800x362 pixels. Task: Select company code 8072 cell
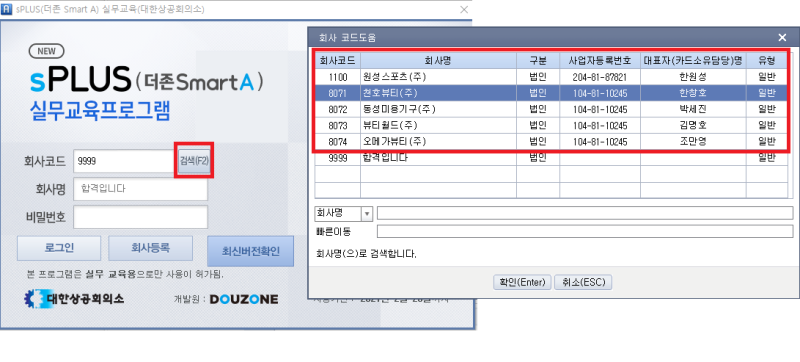337,109
